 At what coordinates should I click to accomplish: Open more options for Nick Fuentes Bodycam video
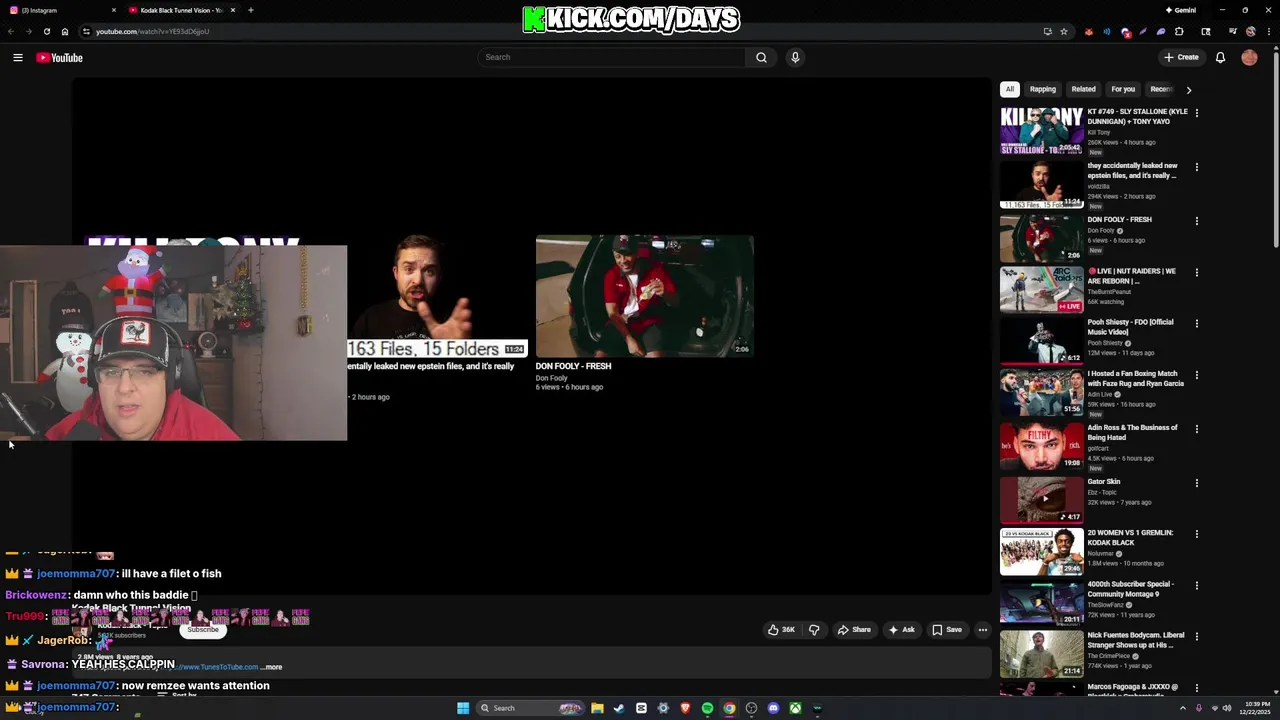pos(1196,637)
